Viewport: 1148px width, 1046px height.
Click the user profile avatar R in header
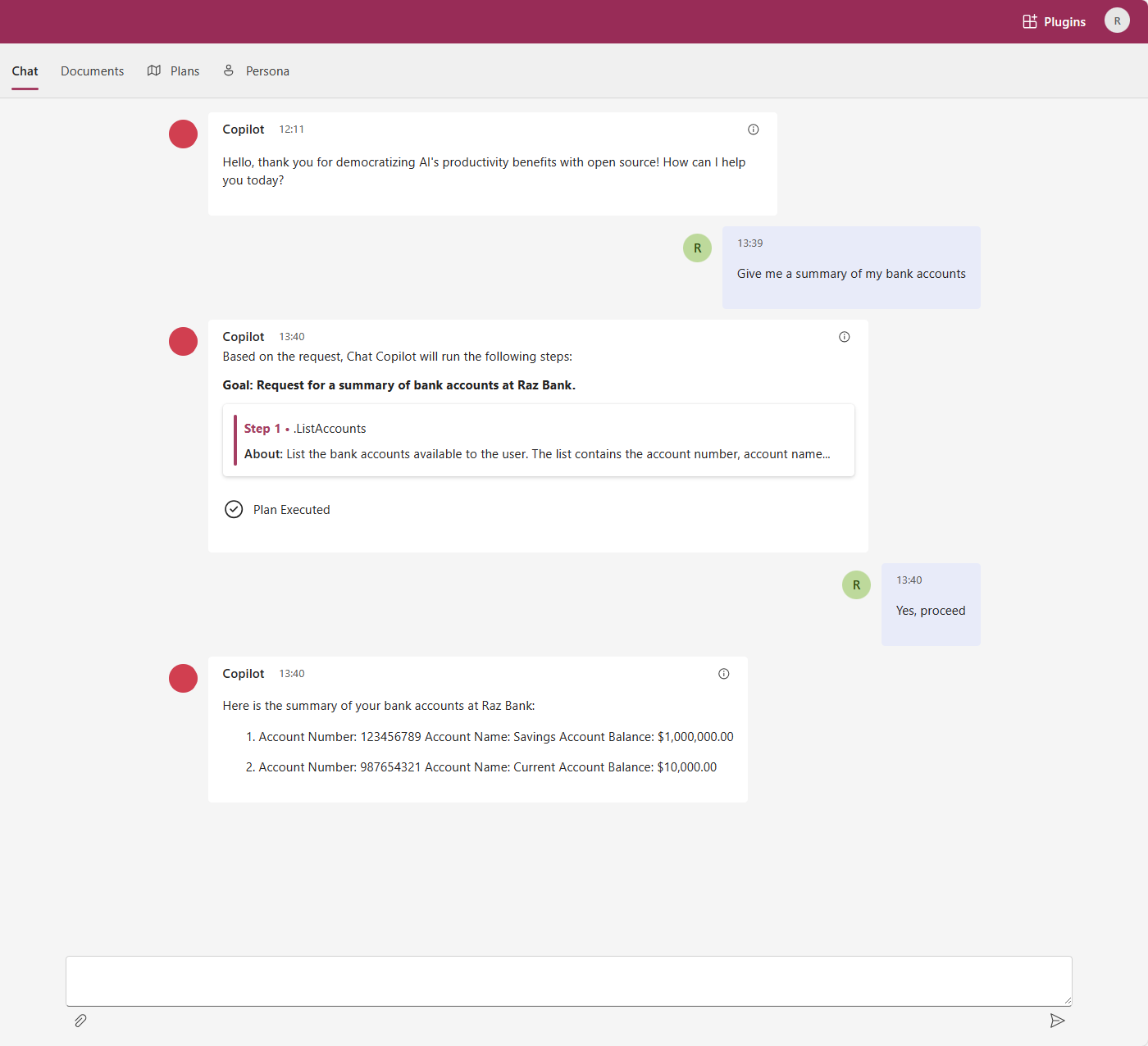(1116, 20)
